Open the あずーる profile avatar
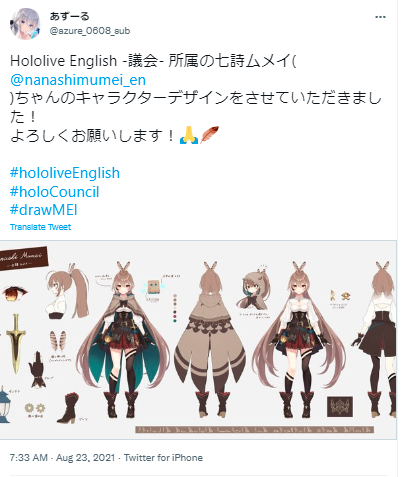The height and width of the screenshot is (477, 401). (25, 24)
